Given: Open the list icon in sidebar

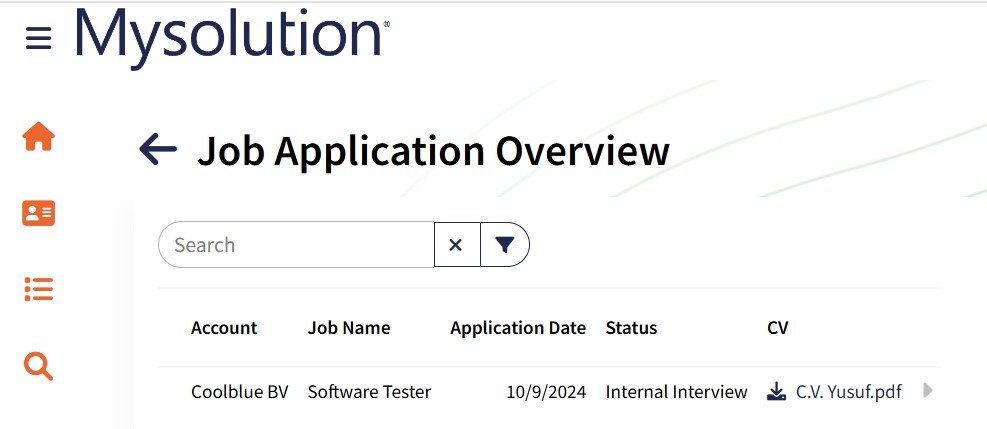Looking at the screenshot, I should pyautogui.click(x=39, y=290).
